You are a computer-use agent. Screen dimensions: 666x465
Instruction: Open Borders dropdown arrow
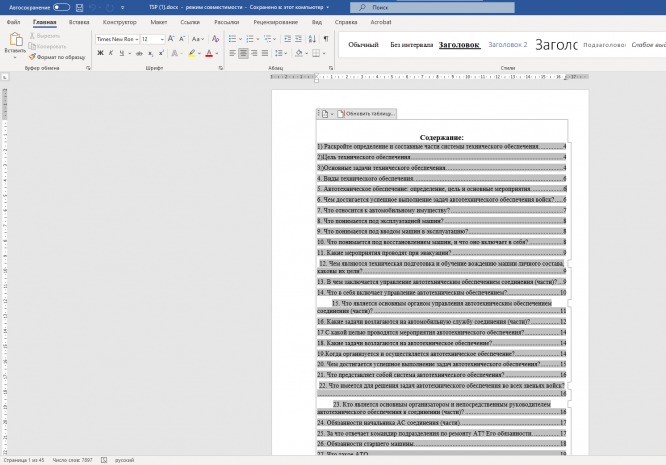pyautogui.click(x=324, y=54)
